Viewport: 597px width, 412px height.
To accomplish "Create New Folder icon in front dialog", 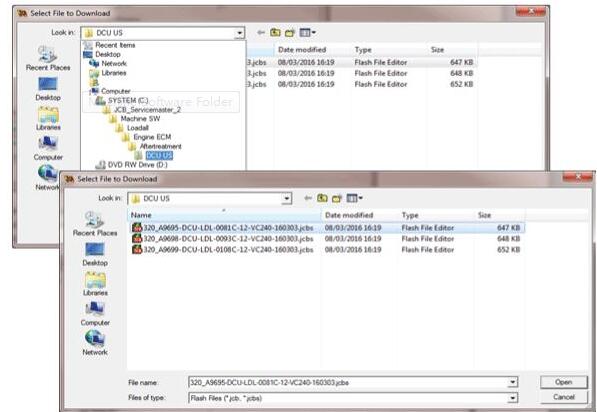I will 337,198.
